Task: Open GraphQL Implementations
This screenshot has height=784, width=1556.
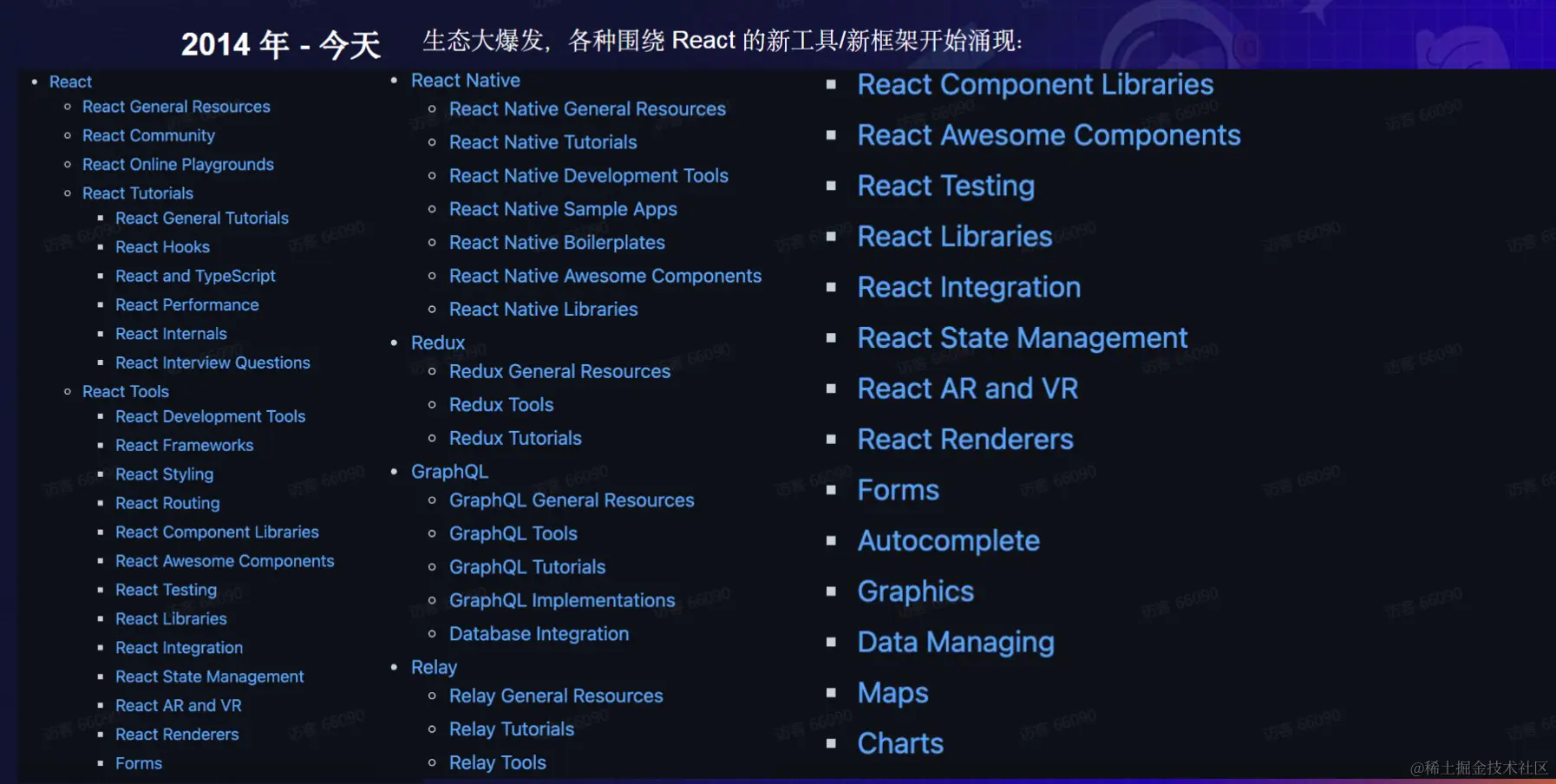Action: [561, 599]
